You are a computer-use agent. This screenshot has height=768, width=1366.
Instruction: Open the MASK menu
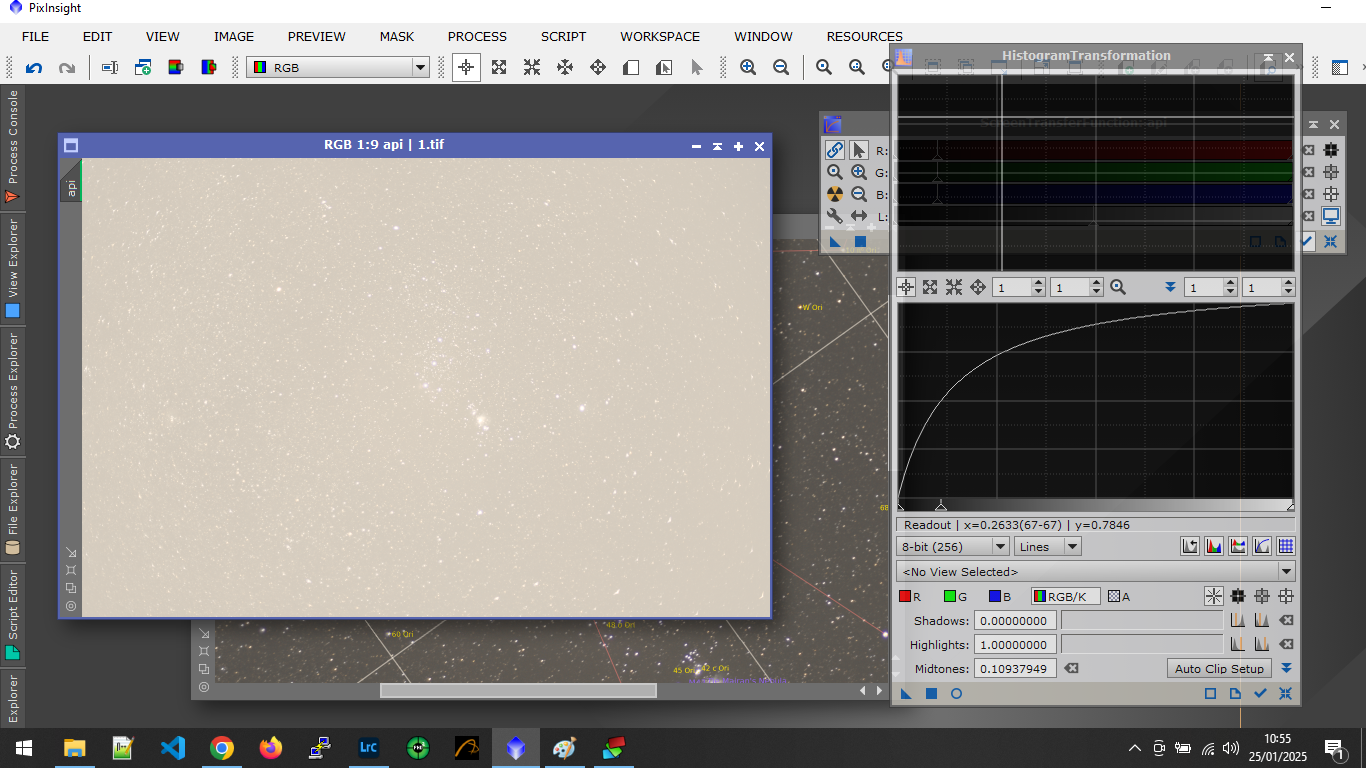(x=397, y=36)
